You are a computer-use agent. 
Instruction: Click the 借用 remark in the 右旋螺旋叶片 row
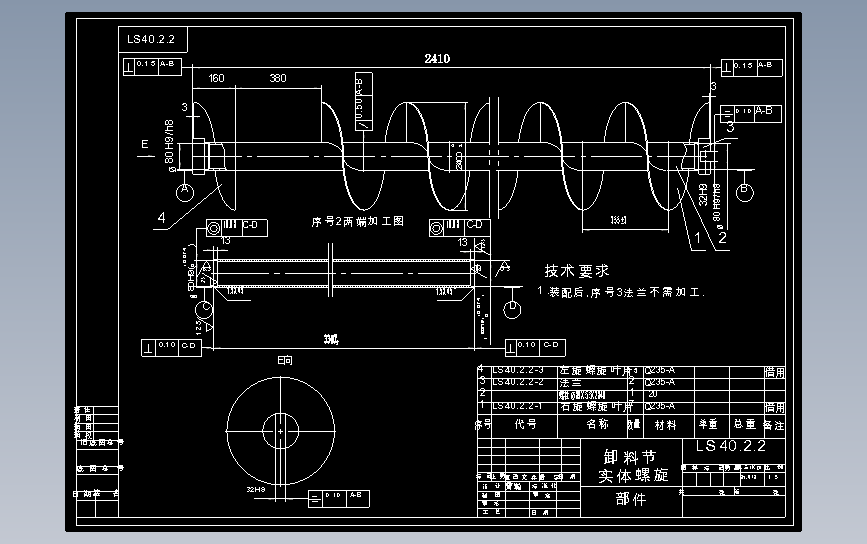coord(775,407)
